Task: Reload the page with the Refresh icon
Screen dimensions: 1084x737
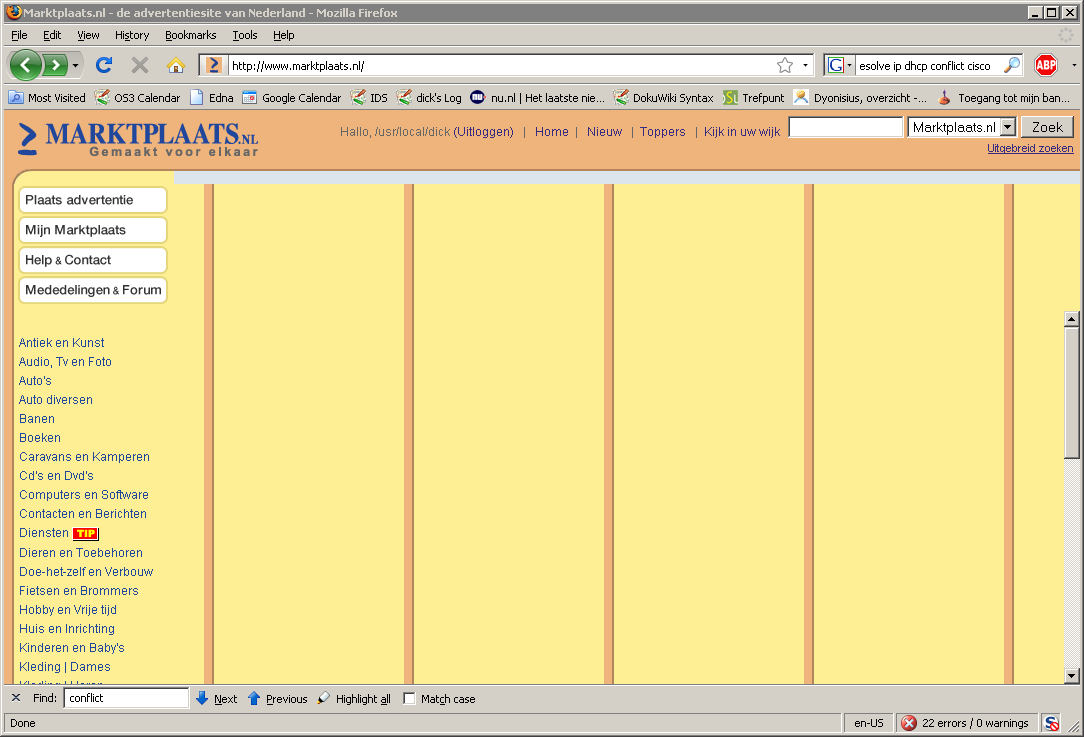Action: point(104,65)
